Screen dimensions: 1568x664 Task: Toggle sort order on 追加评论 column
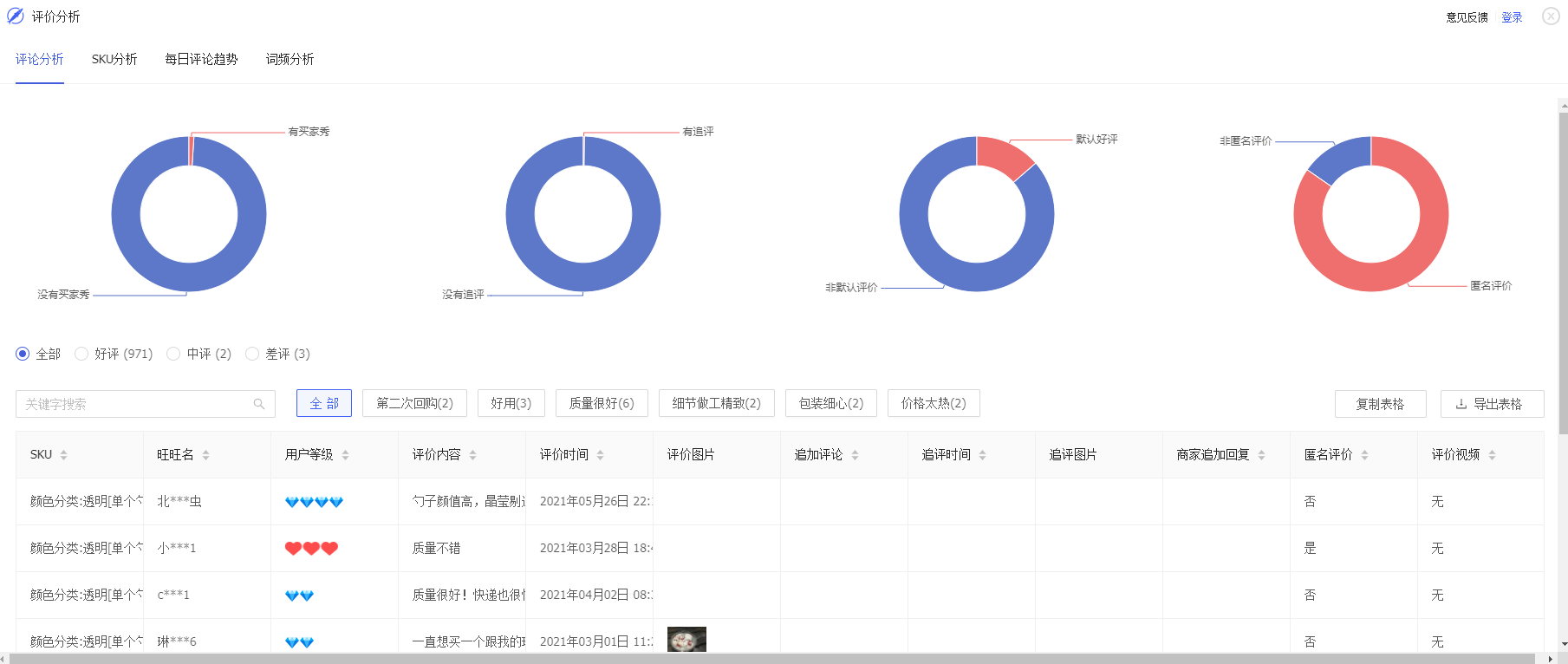coord(855,455)
